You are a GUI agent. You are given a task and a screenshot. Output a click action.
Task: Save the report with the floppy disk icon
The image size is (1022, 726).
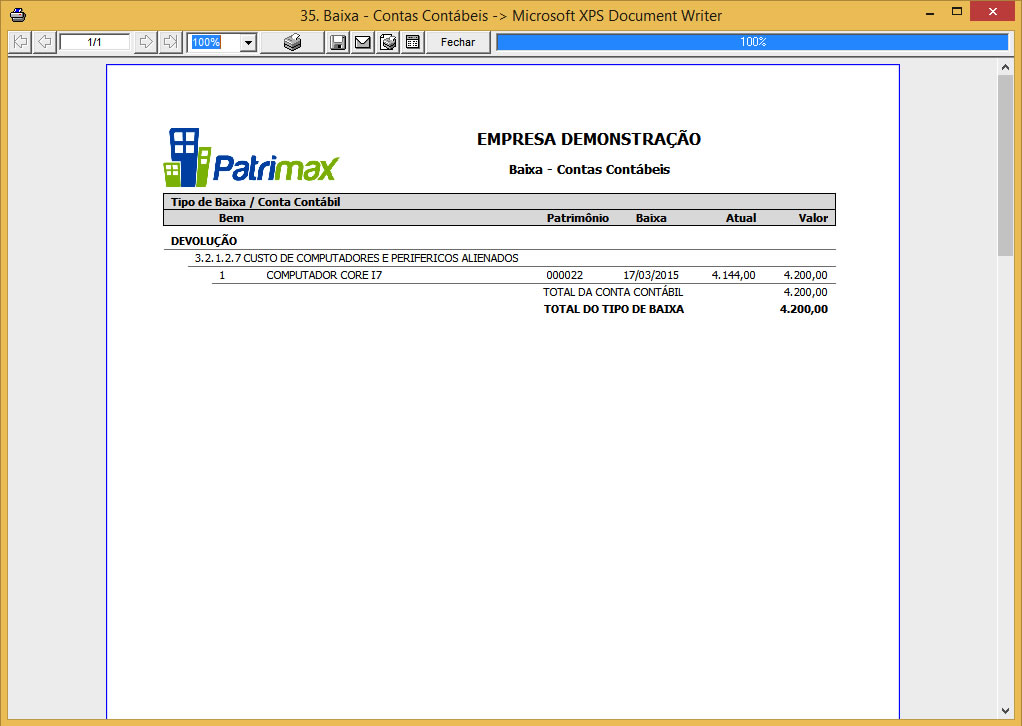click(338, 42)
